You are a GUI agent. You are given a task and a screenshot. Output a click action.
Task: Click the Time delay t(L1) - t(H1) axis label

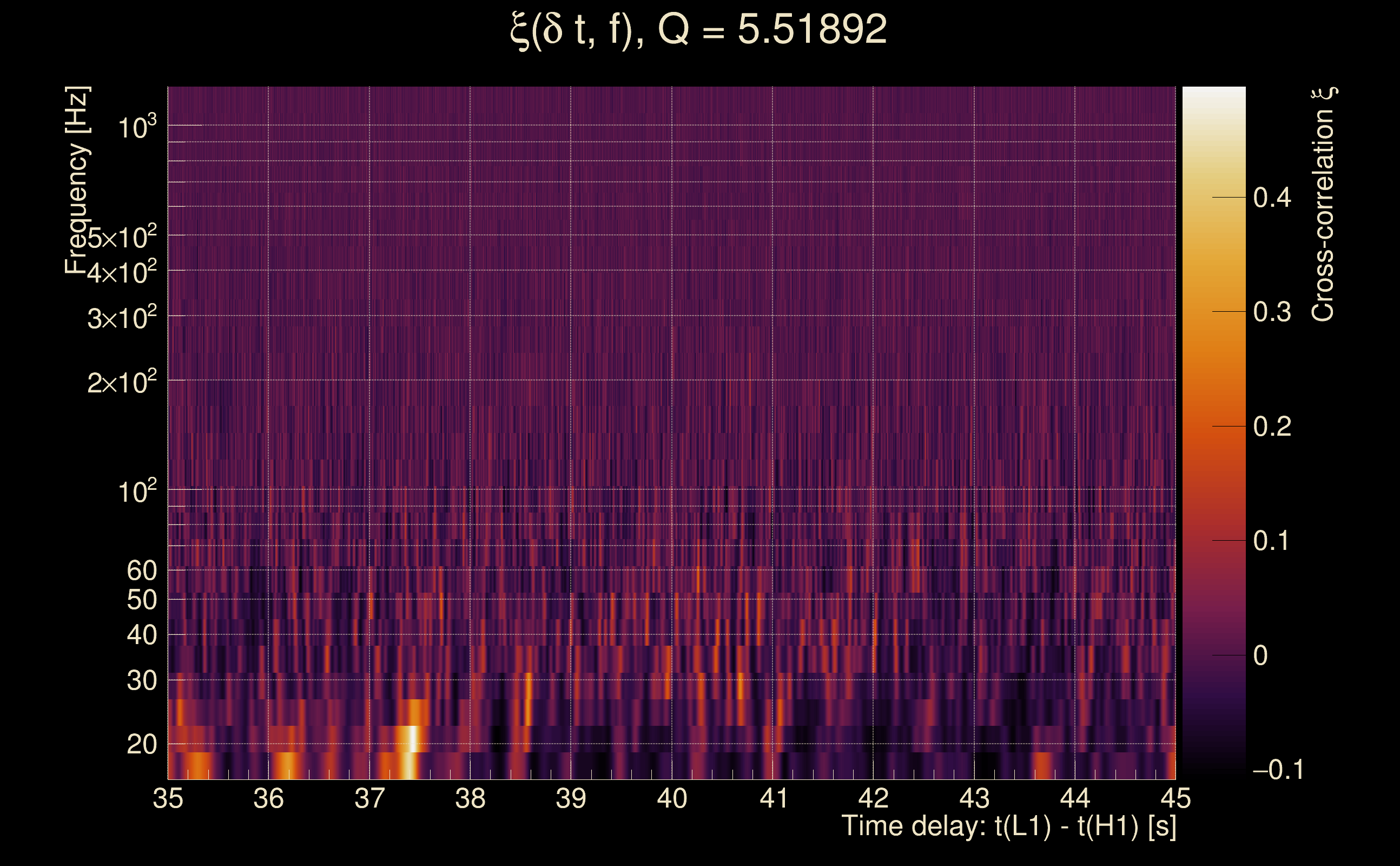point(1008,826)
